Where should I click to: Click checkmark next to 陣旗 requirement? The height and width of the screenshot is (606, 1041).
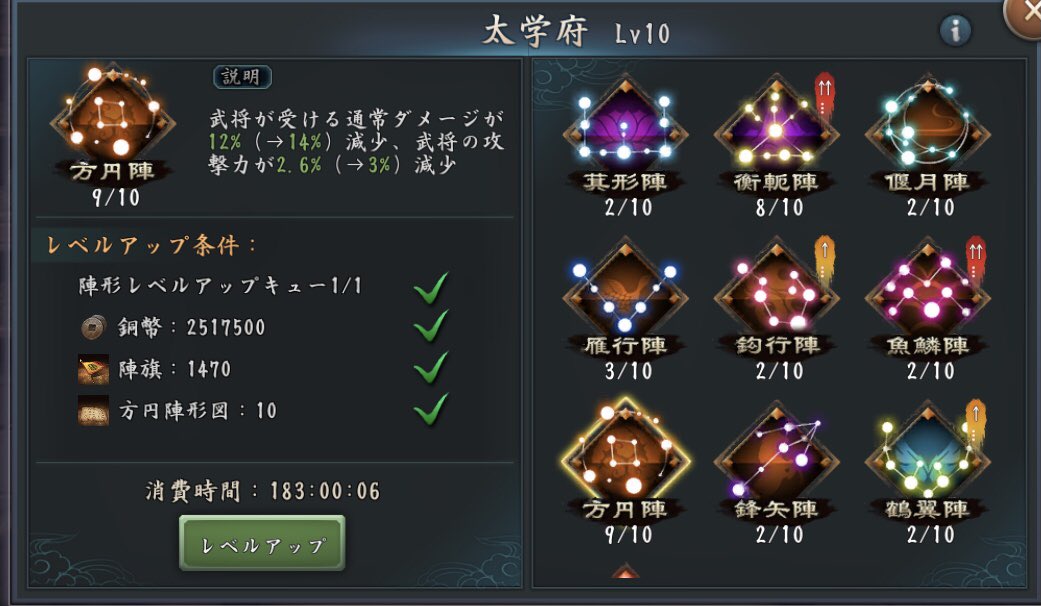coord(431,367)
